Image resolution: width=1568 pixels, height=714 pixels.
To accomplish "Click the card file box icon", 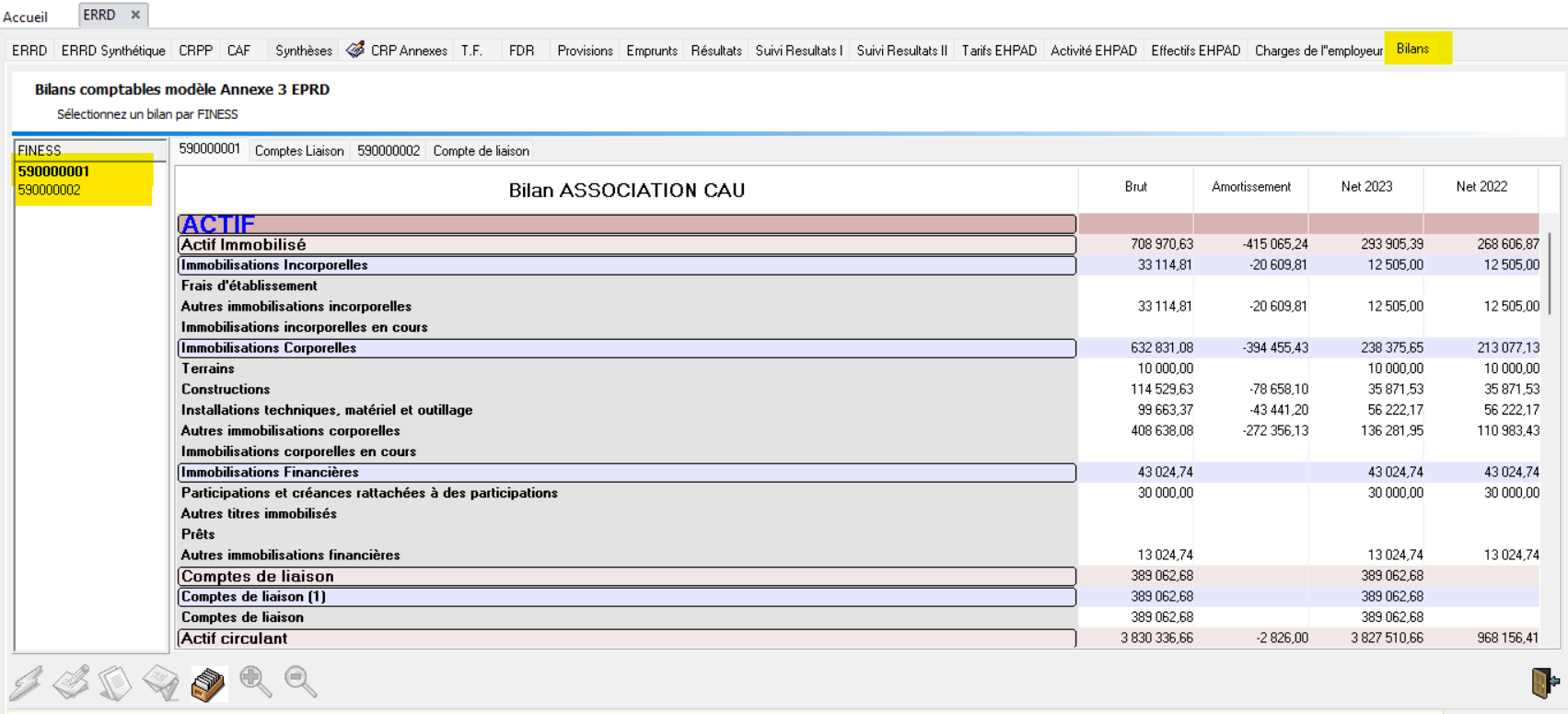I will tap(208, 684).
